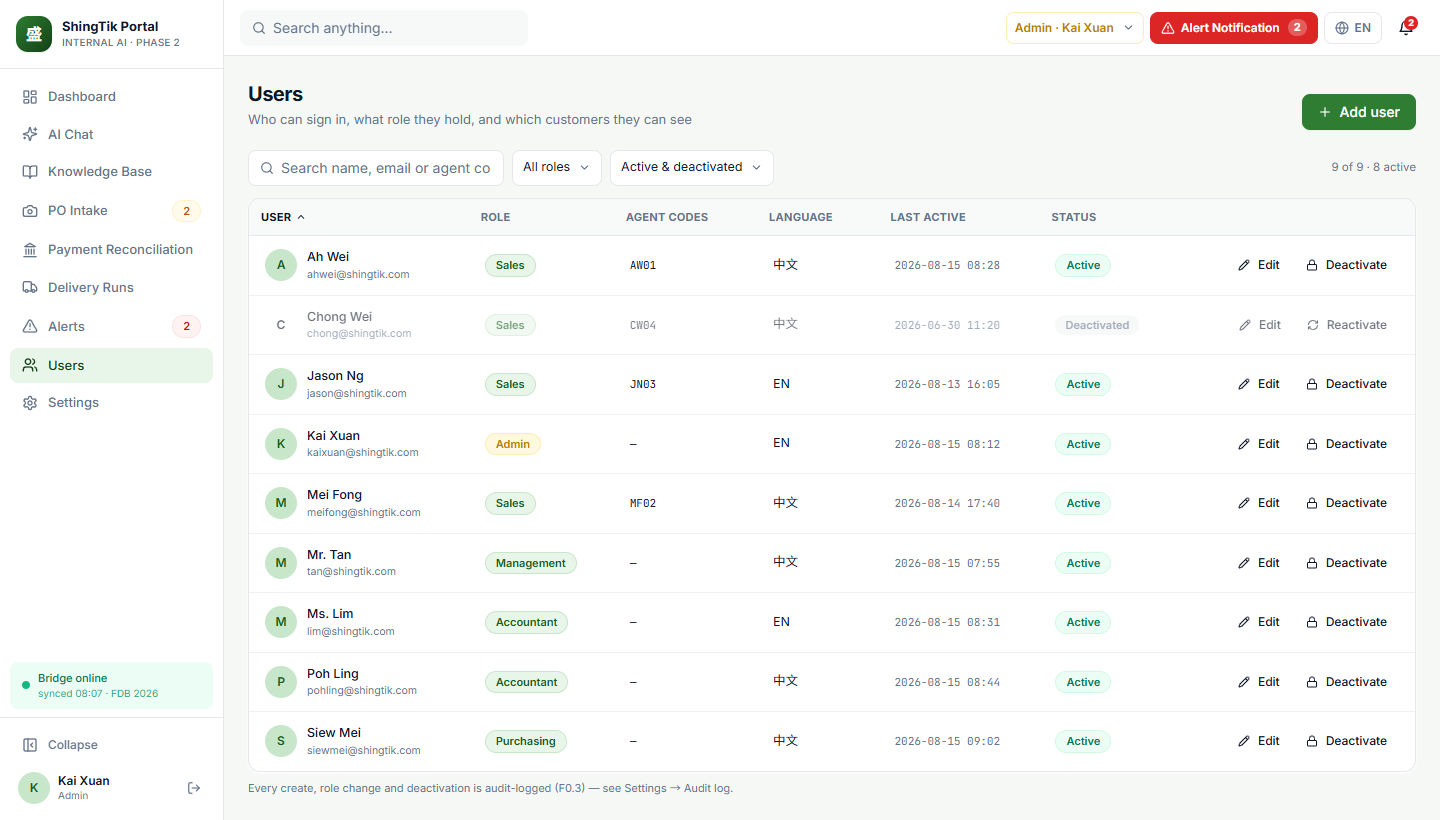Open the Admin · Kai Xuan role dropdown
This screenshot has height=820, width=1440.
click(1074, 28)
